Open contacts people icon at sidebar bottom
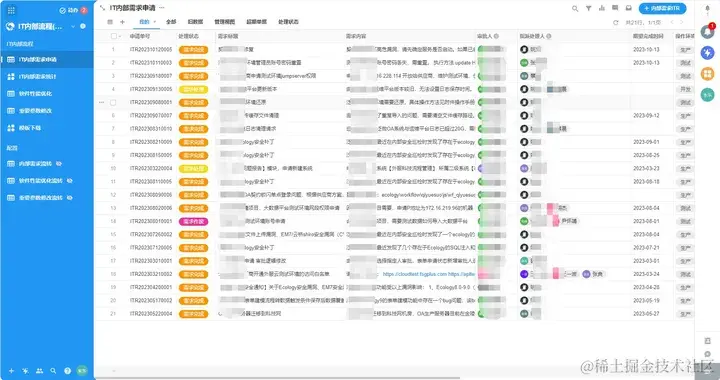Image resolution: width=720 pixels, height=380 pixels. (x=39, y=370)
